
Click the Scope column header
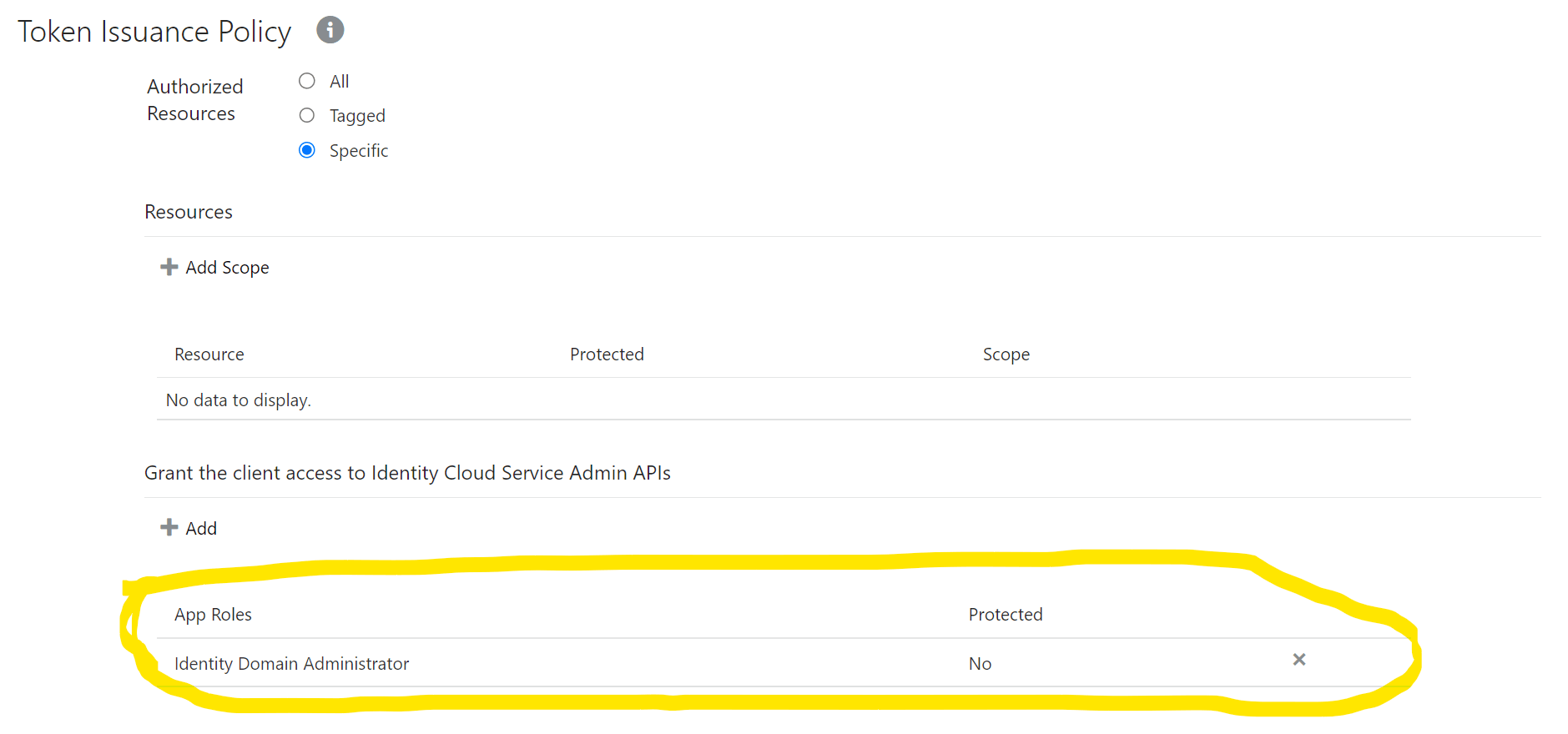[1006, 354]
